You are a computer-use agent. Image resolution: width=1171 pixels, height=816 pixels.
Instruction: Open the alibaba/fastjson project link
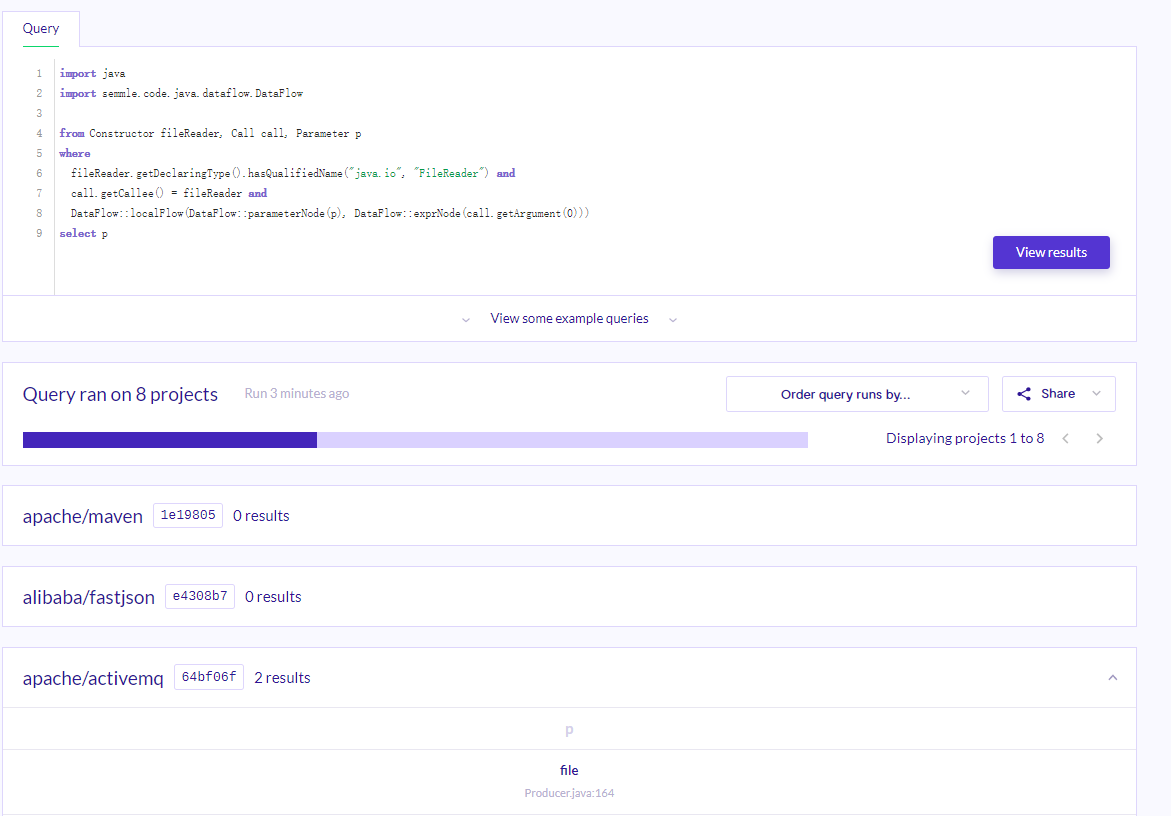point(89,597)
